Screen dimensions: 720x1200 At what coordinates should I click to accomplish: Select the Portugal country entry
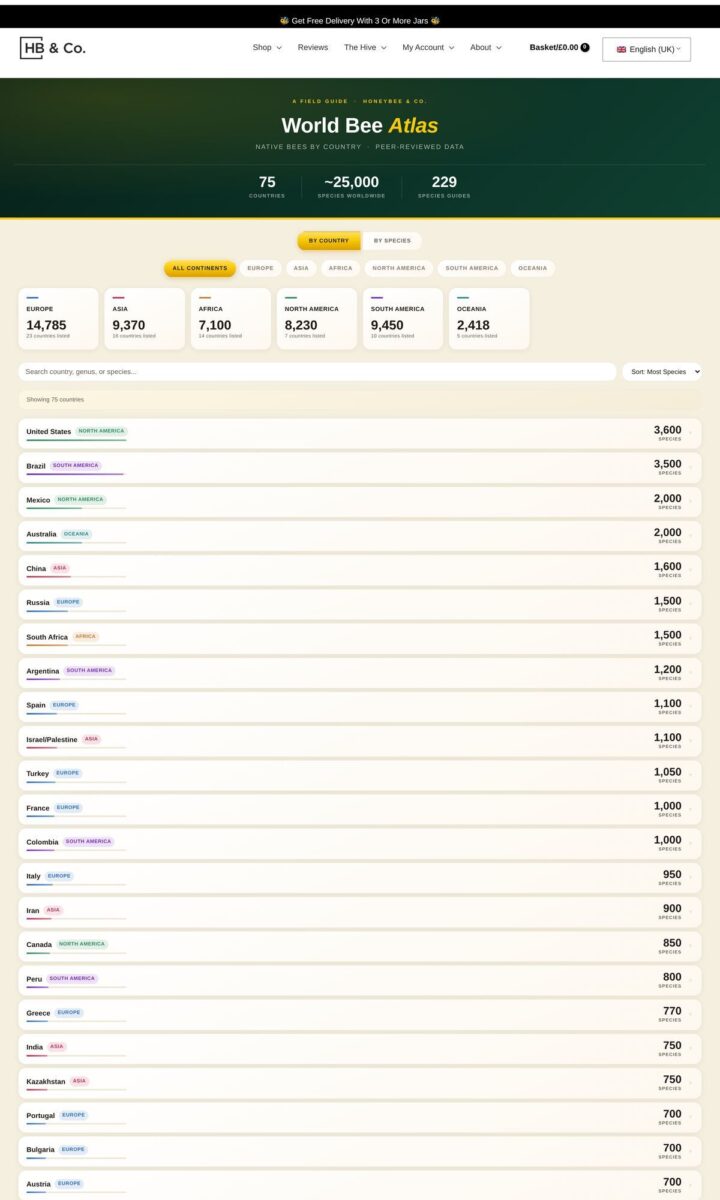(x=360, y=1117)
